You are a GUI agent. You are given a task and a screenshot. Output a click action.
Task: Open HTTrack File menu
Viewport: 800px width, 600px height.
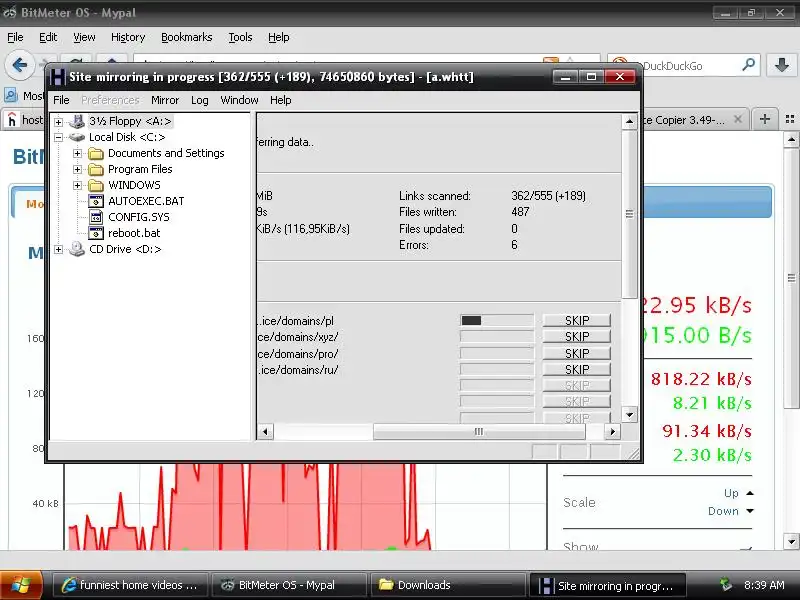[x=61, y=100]
